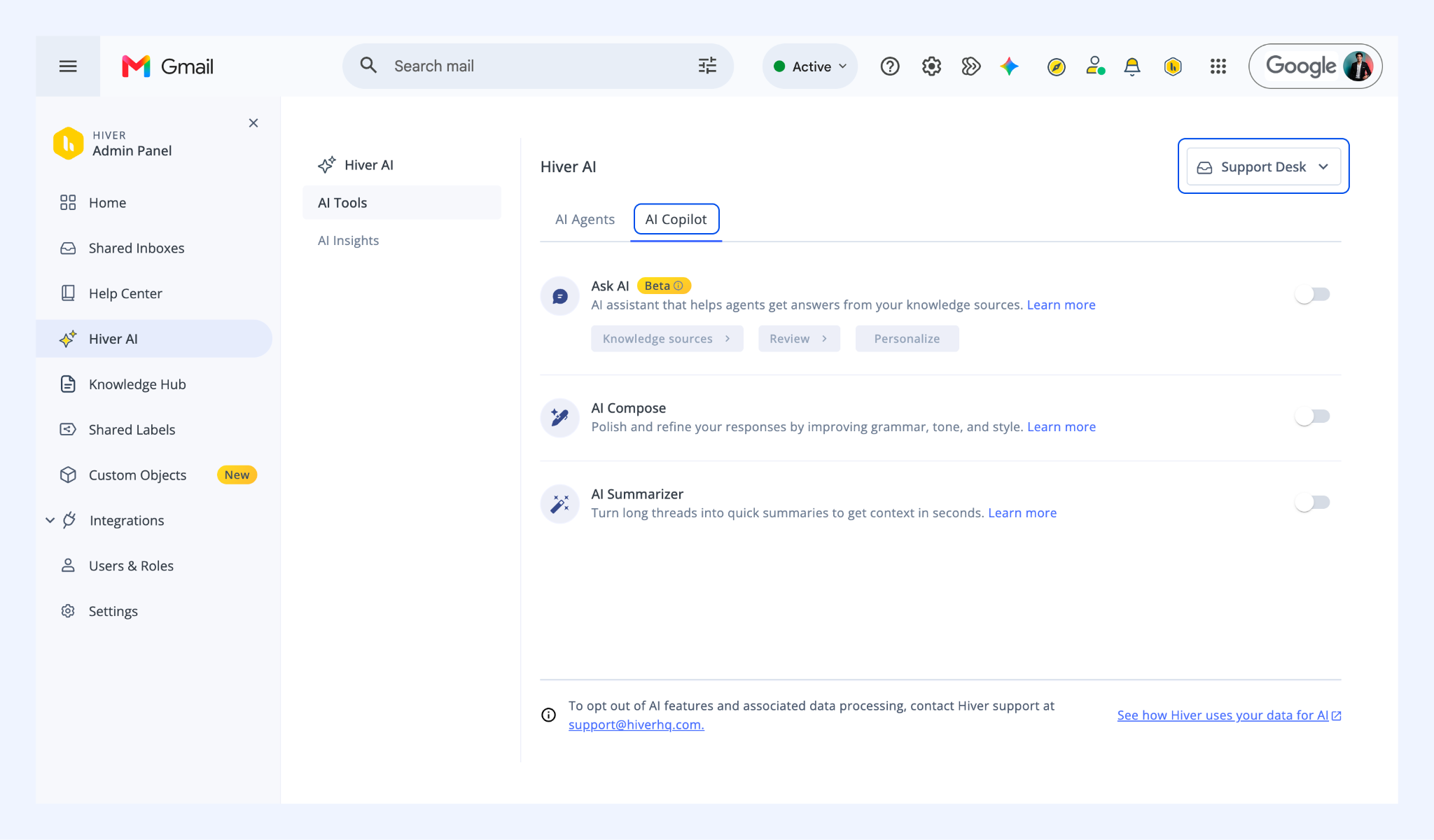Click the Hiver AI sparkle heading in secondary menu
The height and width of the screenshot is (840, 1434).
355,165
